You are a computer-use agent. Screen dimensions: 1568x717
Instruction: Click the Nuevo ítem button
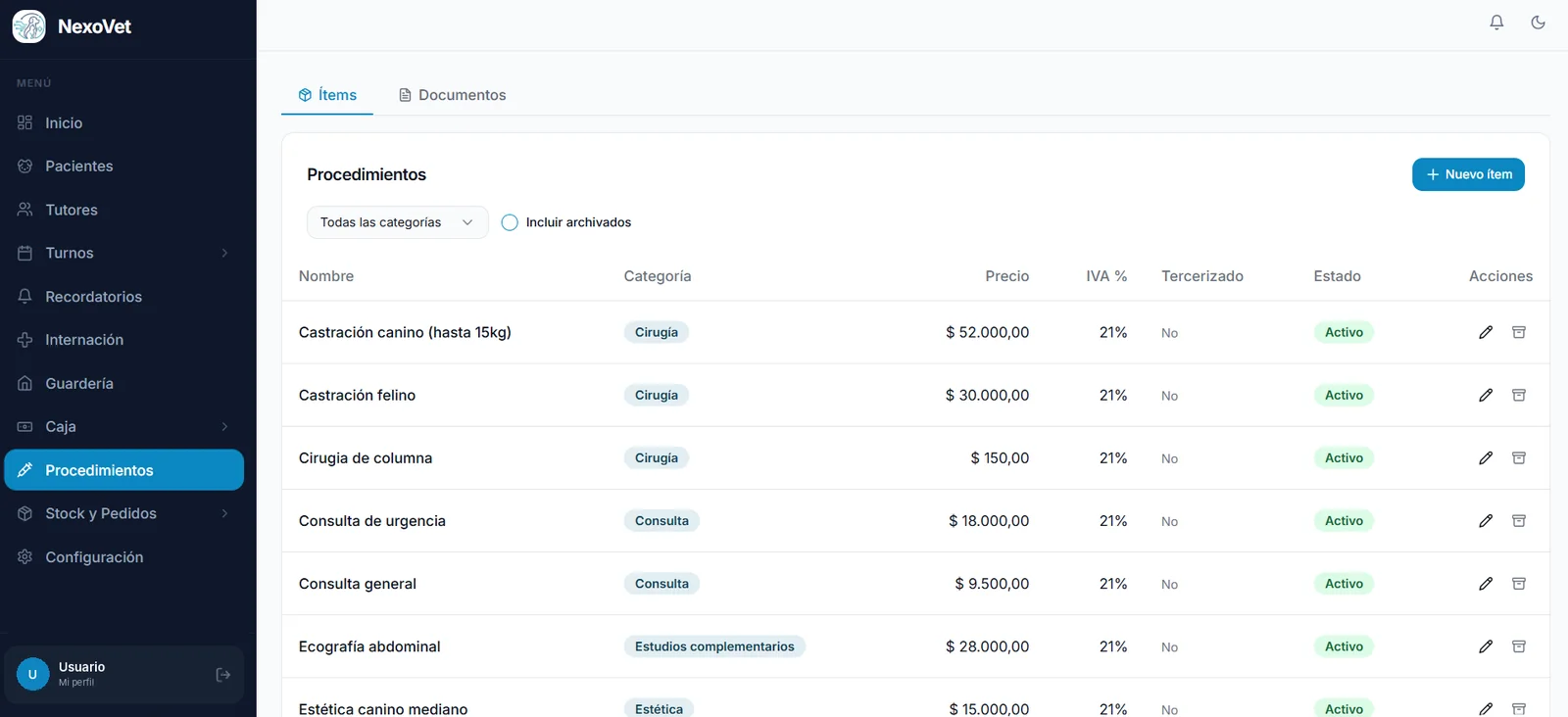tap(1468, 174)
